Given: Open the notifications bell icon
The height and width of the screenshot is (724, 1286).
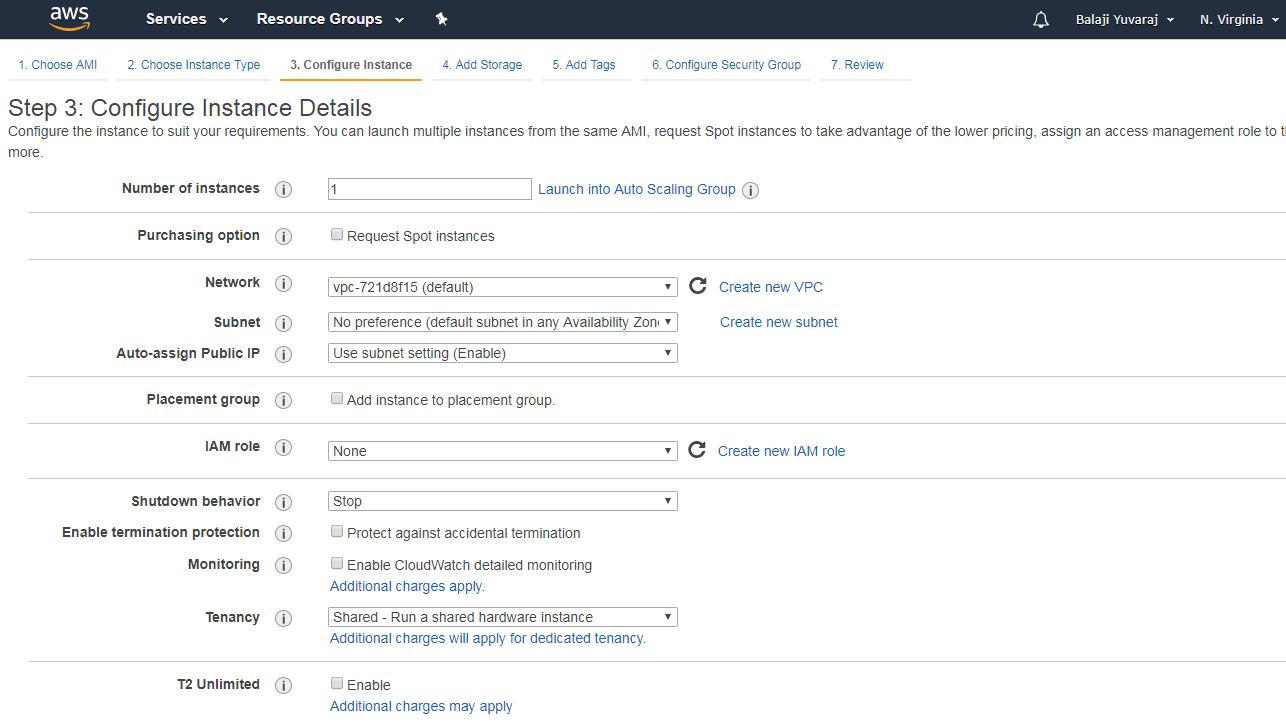Looking at the screenshot, I should (x=1041, y=20).
